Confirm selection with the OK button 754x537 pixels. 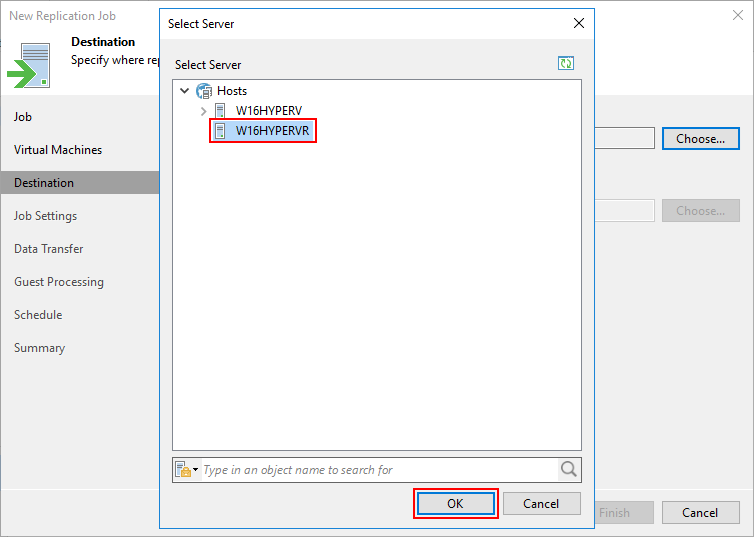click(x=455, y=503)
